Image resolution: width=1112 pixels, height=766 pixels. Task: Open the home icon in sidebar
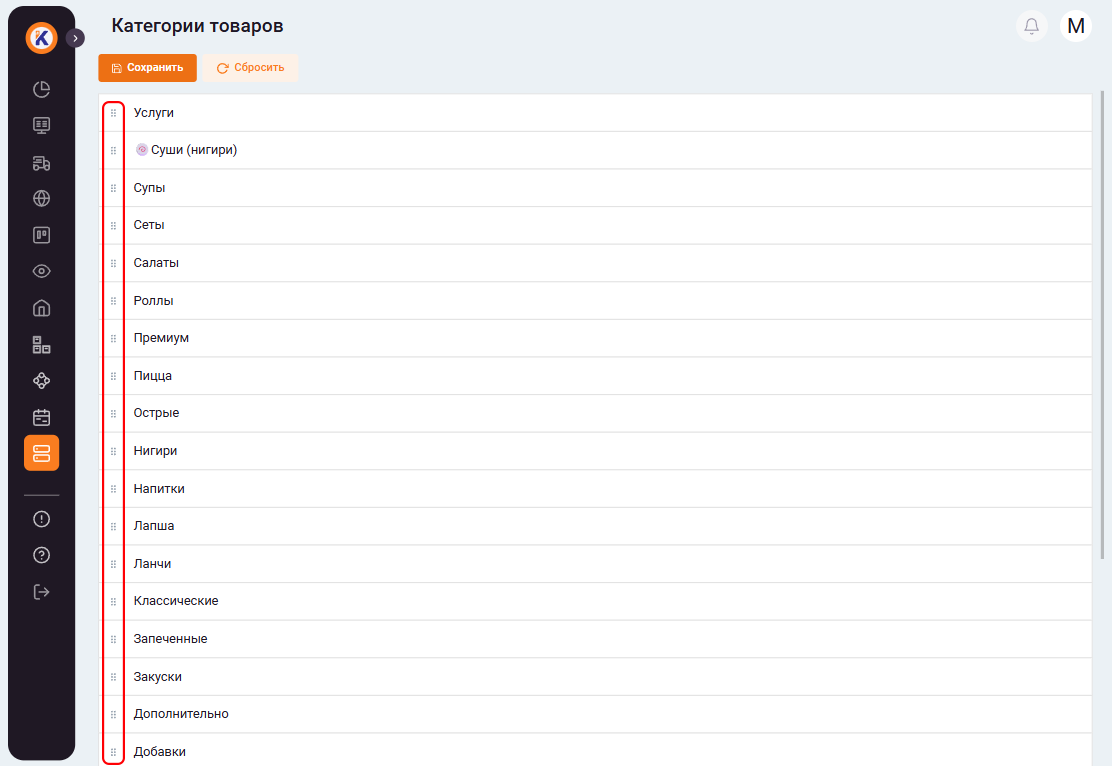pos(41,308)
